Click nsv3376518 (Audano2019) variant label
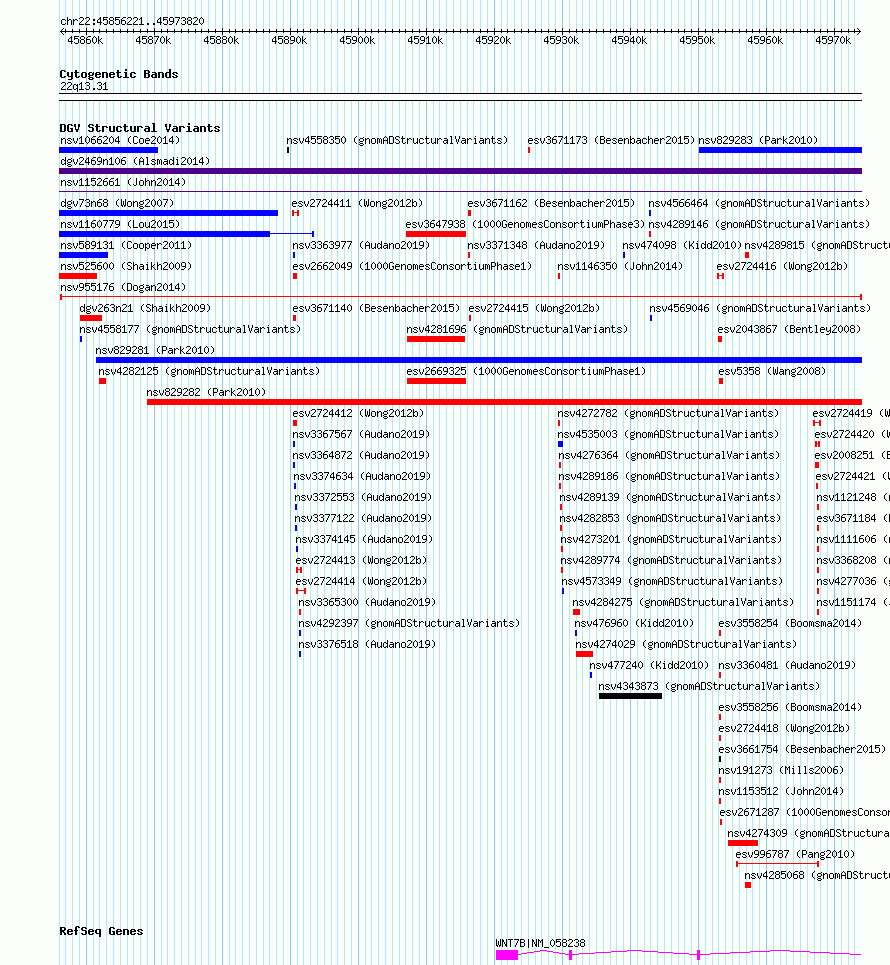The image size is (890, 965). (x=367, y=644)
